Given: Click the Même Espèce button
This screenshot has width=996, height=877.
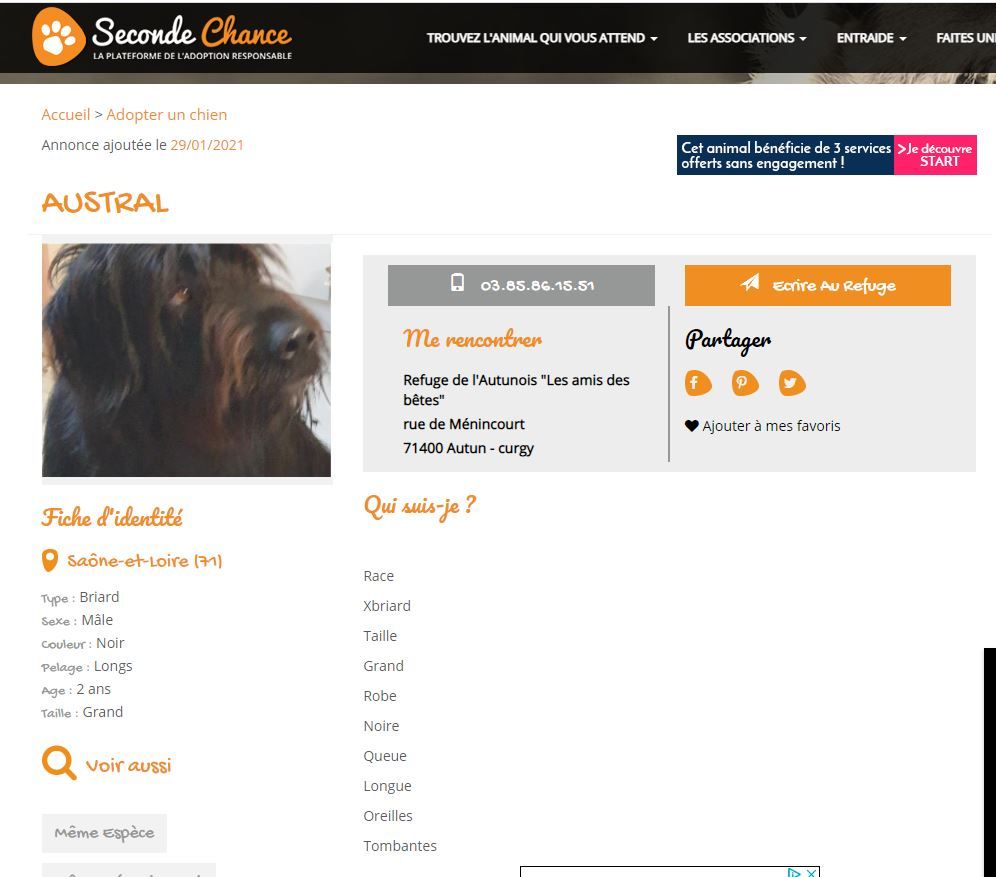Looking at the screenshot, I should 104,833.
